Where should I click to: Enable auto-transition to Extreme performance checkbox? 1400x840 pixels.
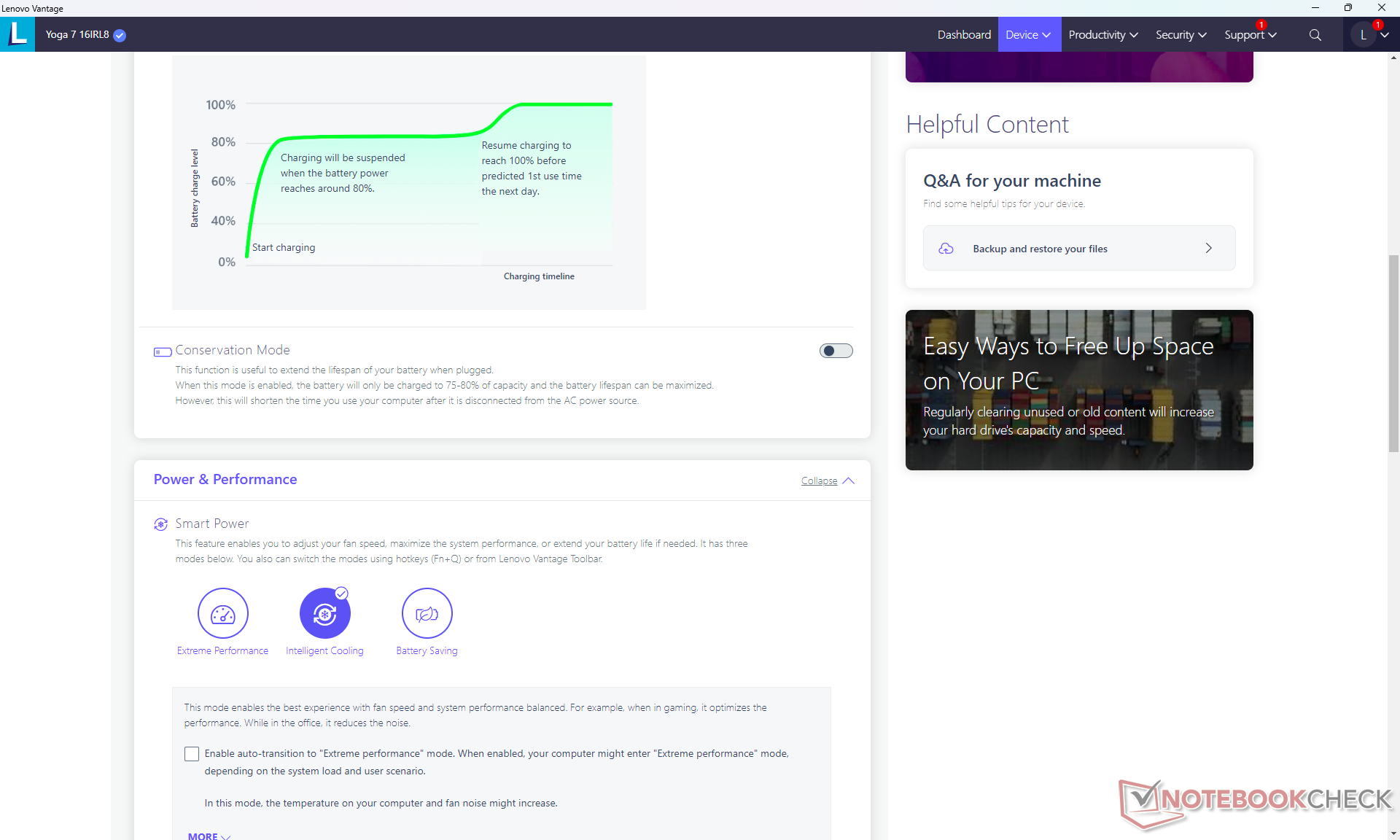point(192,754)
